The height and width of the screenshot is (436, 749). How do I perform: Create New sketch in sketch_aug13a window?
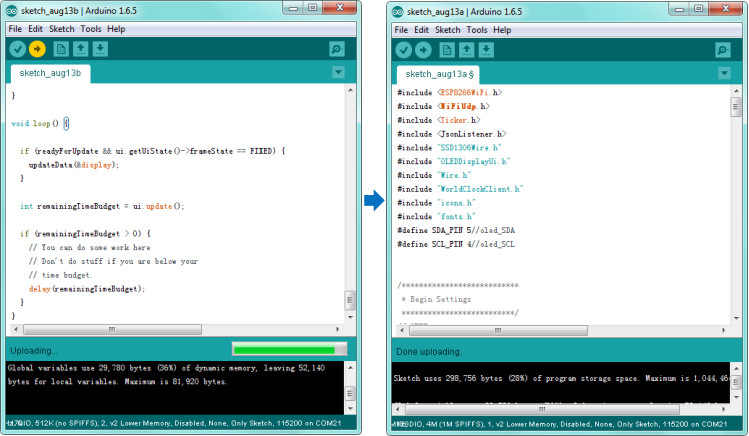click(447, 50)
